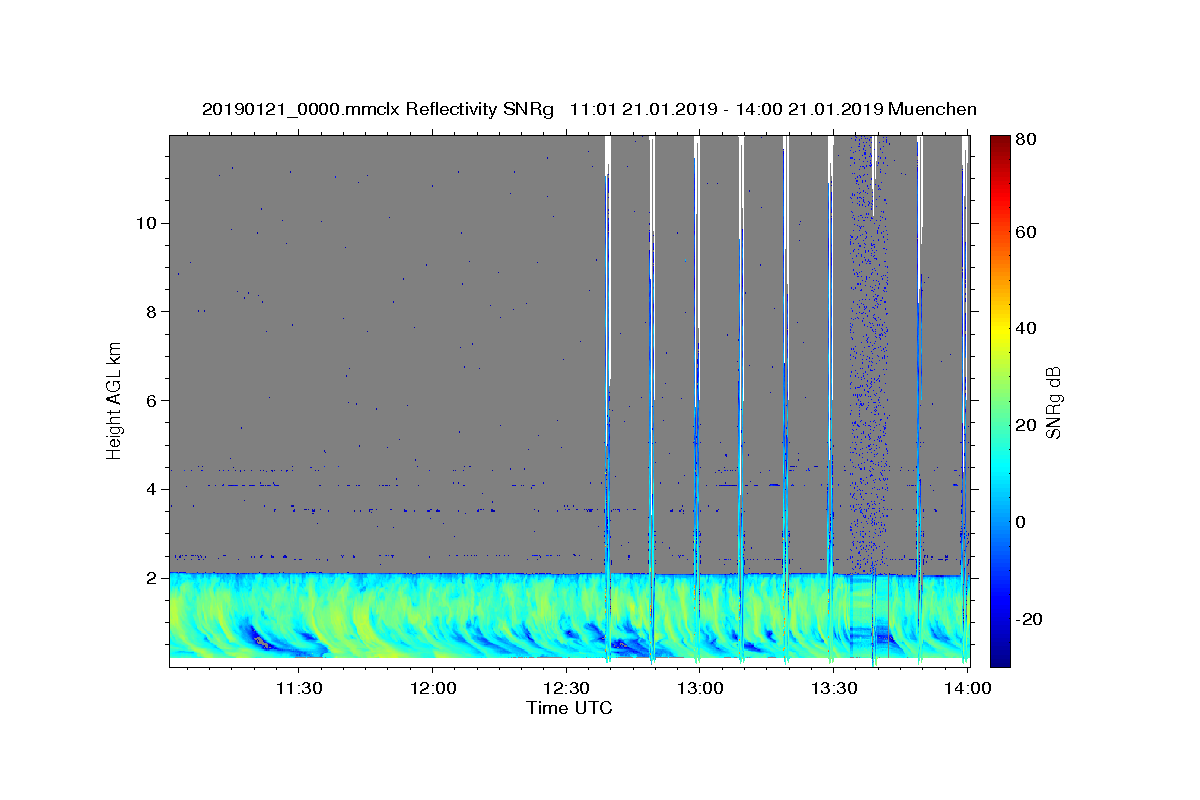The height and width of the screenshot is (800, 1200).
Task: Click the colorbar value 0
Action: click(1021, 522)
